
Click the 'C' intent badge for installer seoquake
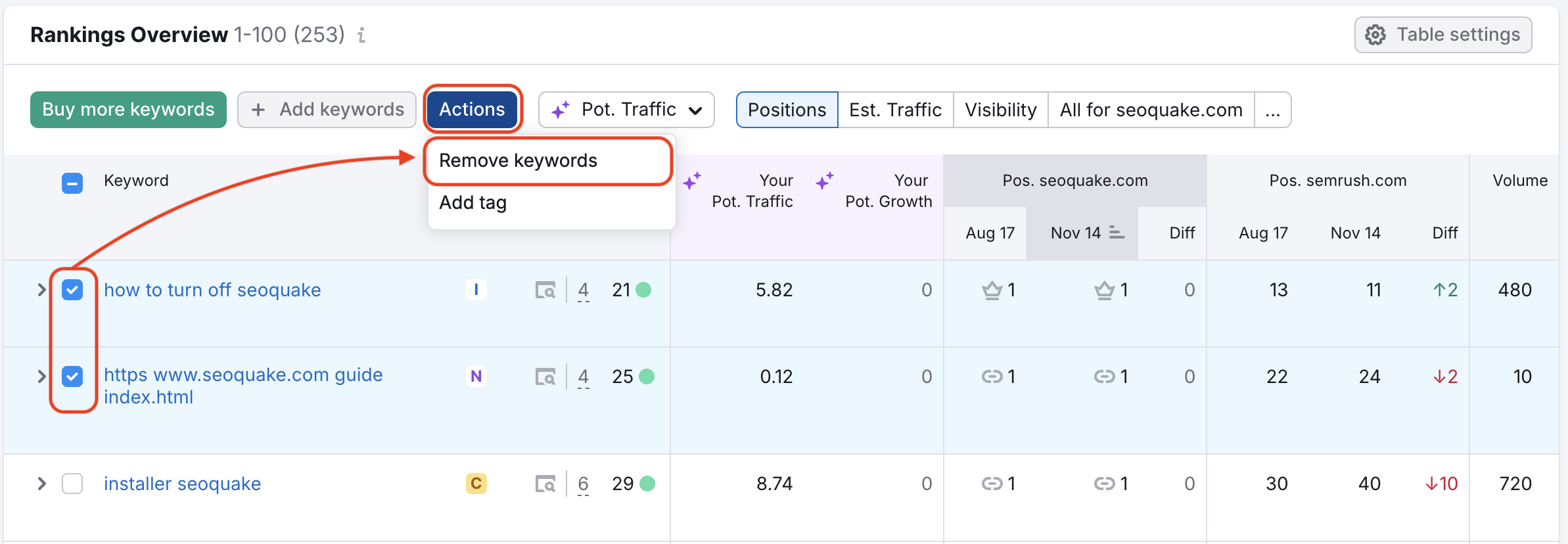(x=476, y=484)
